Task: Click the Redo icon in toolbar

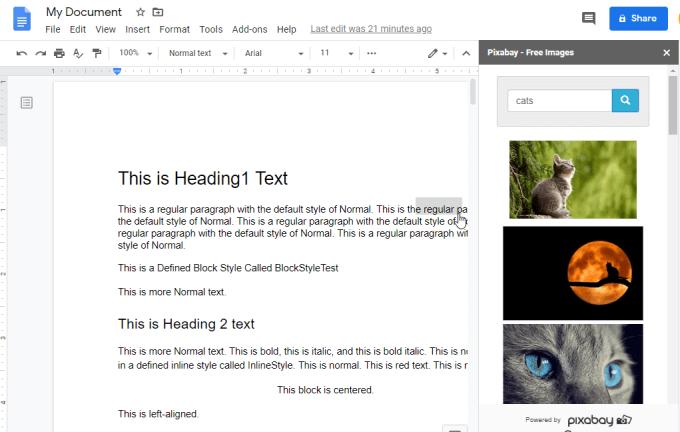Action: point(40,53)
